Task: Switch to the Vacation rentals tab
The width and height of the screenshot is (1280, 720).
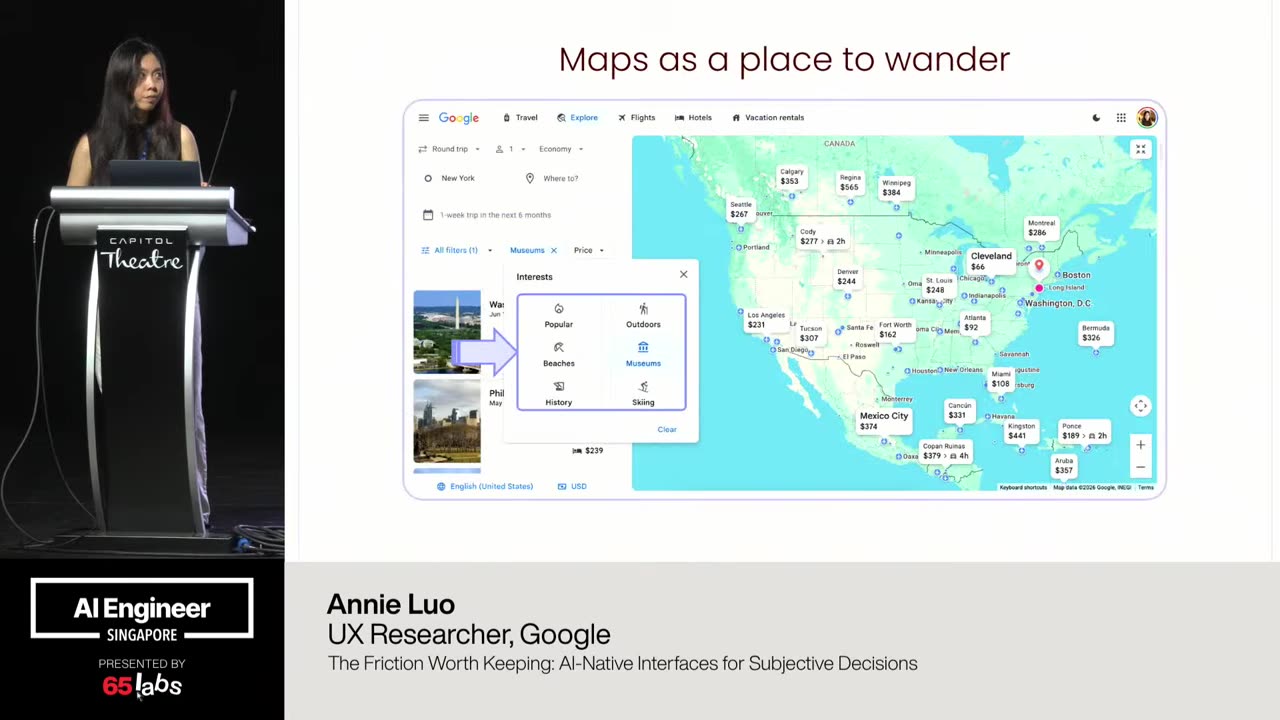Action: click(768, 118)
